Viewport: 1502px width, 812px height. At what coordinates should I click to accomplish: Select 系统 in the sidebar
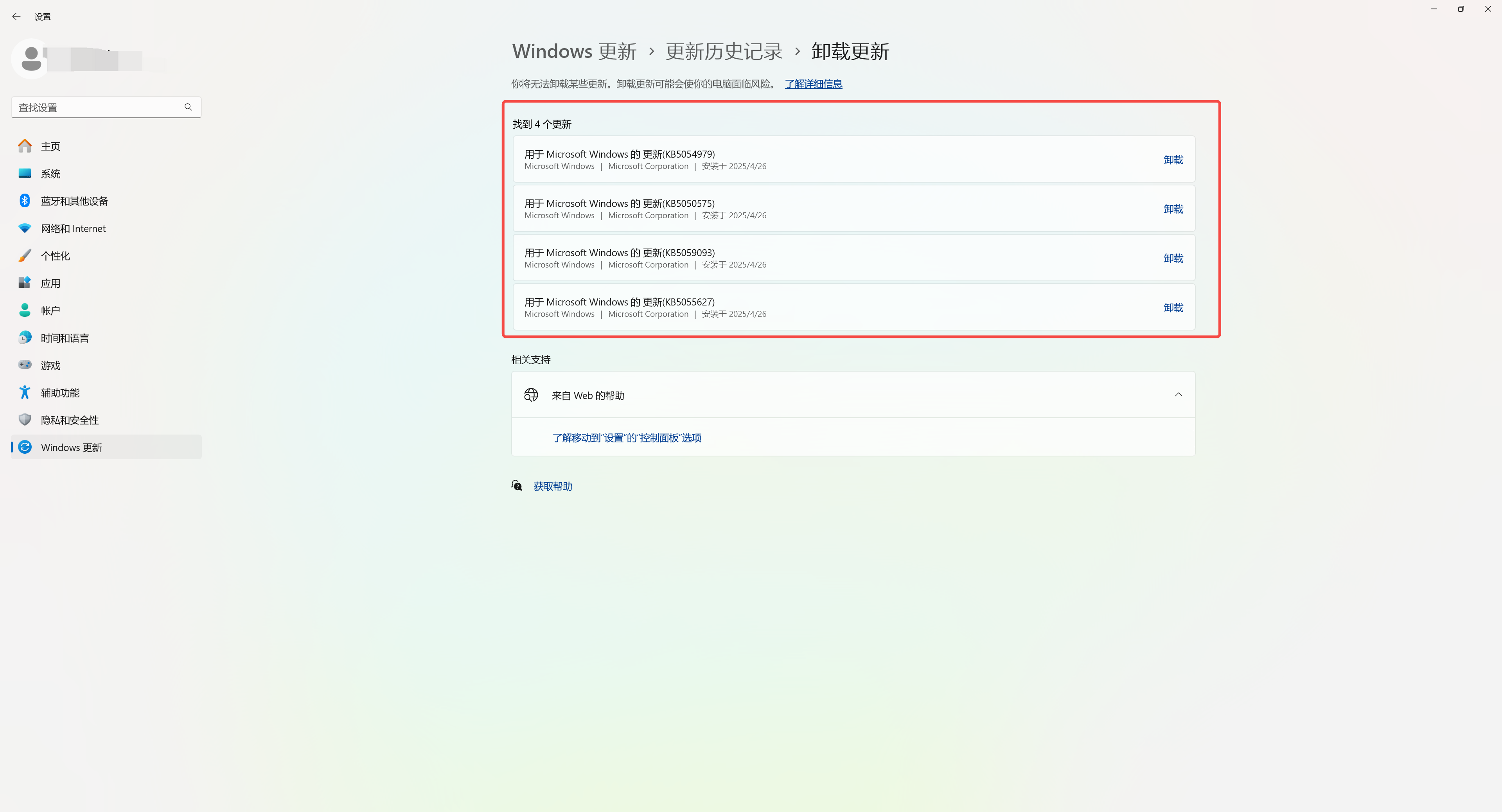[x=50, y=174]
